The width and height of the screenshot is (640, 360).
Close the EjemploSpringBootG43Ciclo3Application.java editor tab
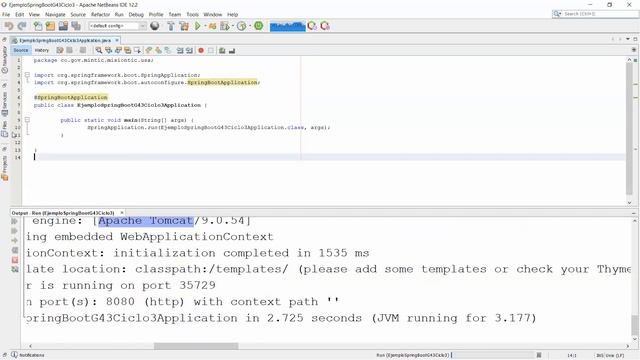click(117, 40)
